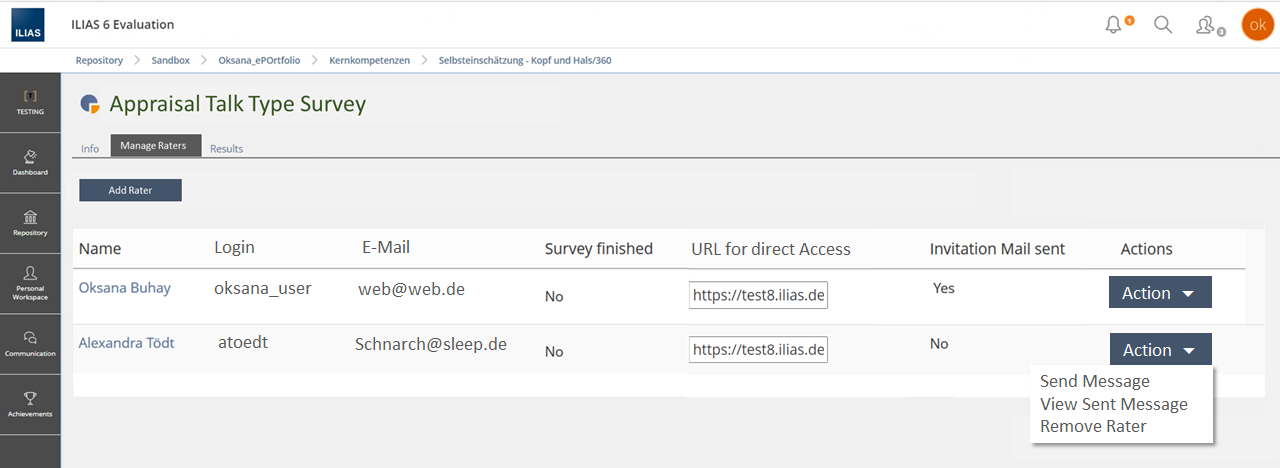Open the Achievements trophy icon

(x=30, y=403)
